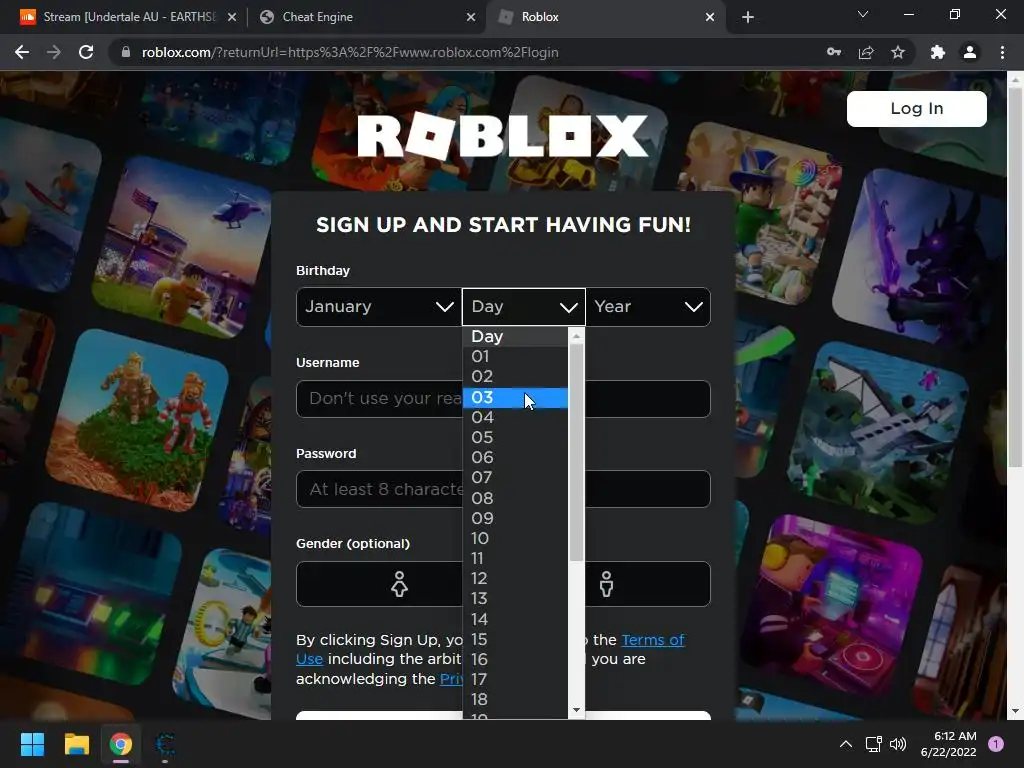The image size is (1024, 768).
Task: Select day 04 from the list
Action: (515, 417)
